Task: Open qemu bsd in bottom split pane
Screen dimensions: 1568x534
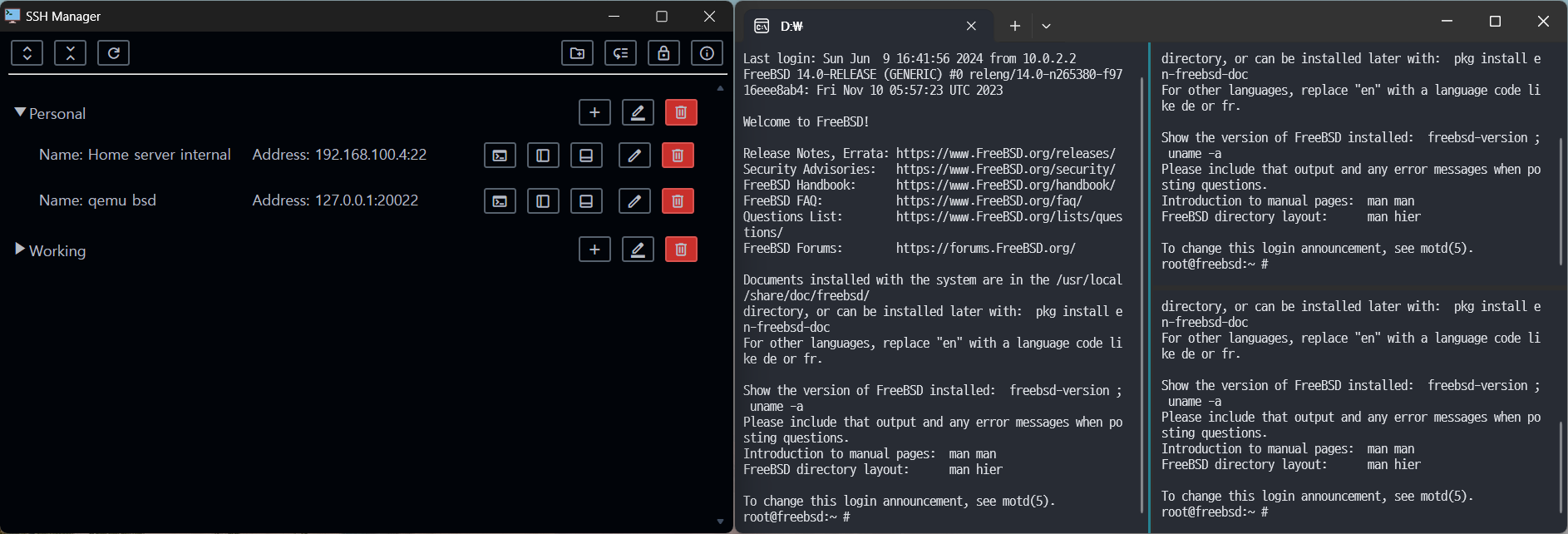Action: 586,201
